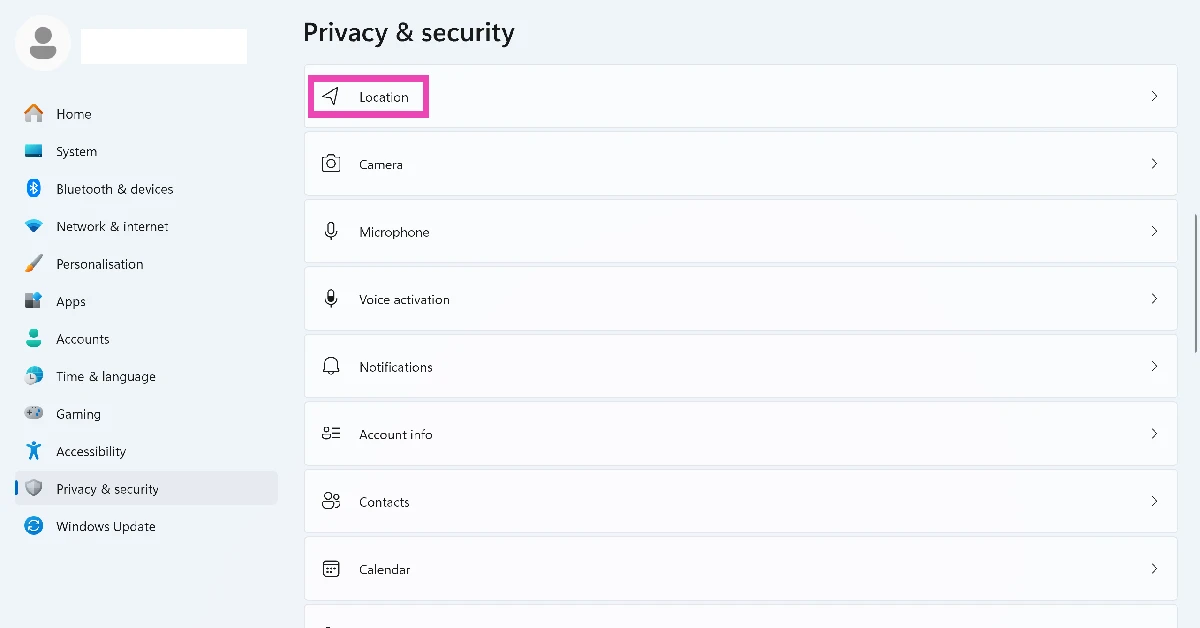Switch to the System section

pyautogui.click(x=77, y=151)
